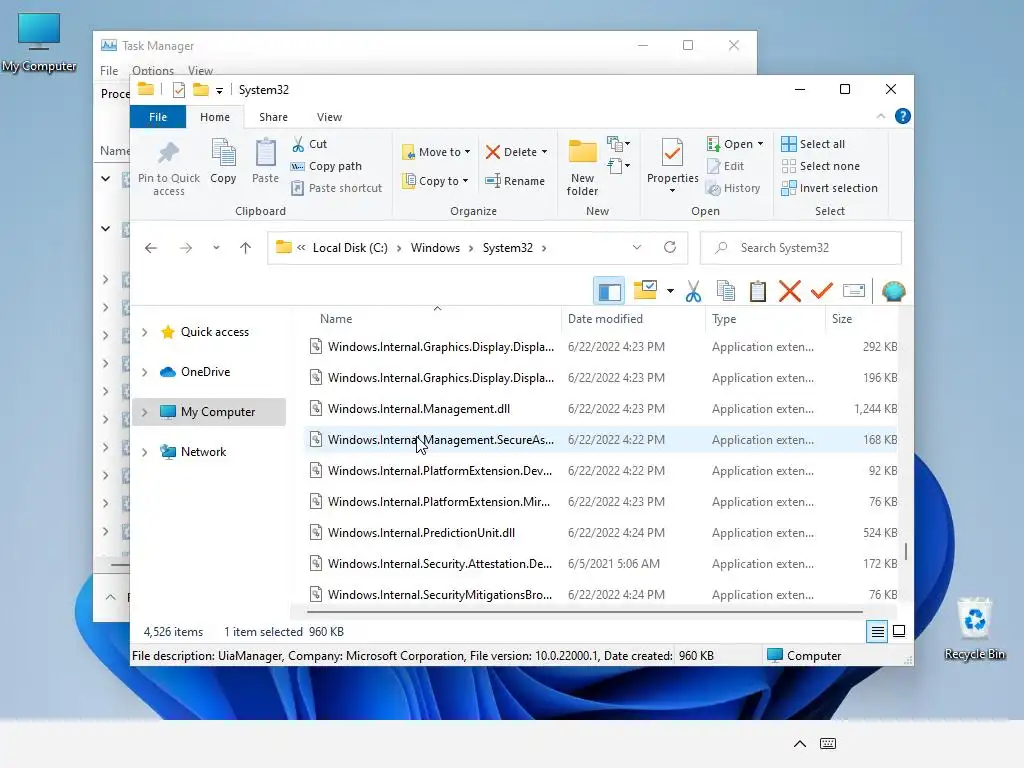1024x768 pixels.
Task: Open the folder options dropdown arrow
Action: coord(670,291)
